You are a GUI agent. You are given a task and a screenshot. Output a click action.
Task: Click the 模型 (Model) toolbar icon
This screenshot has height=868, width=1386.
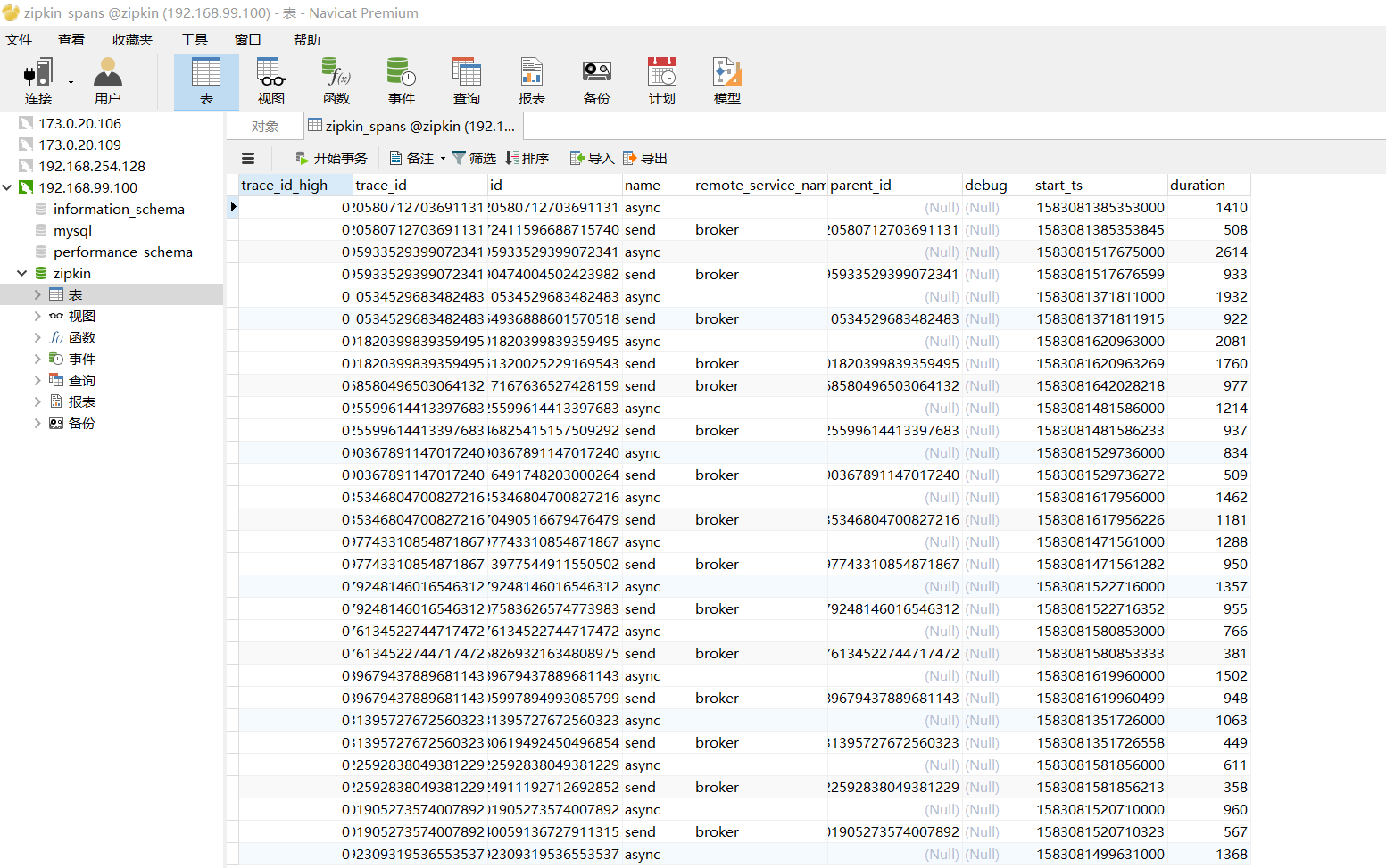pos(726,80)
